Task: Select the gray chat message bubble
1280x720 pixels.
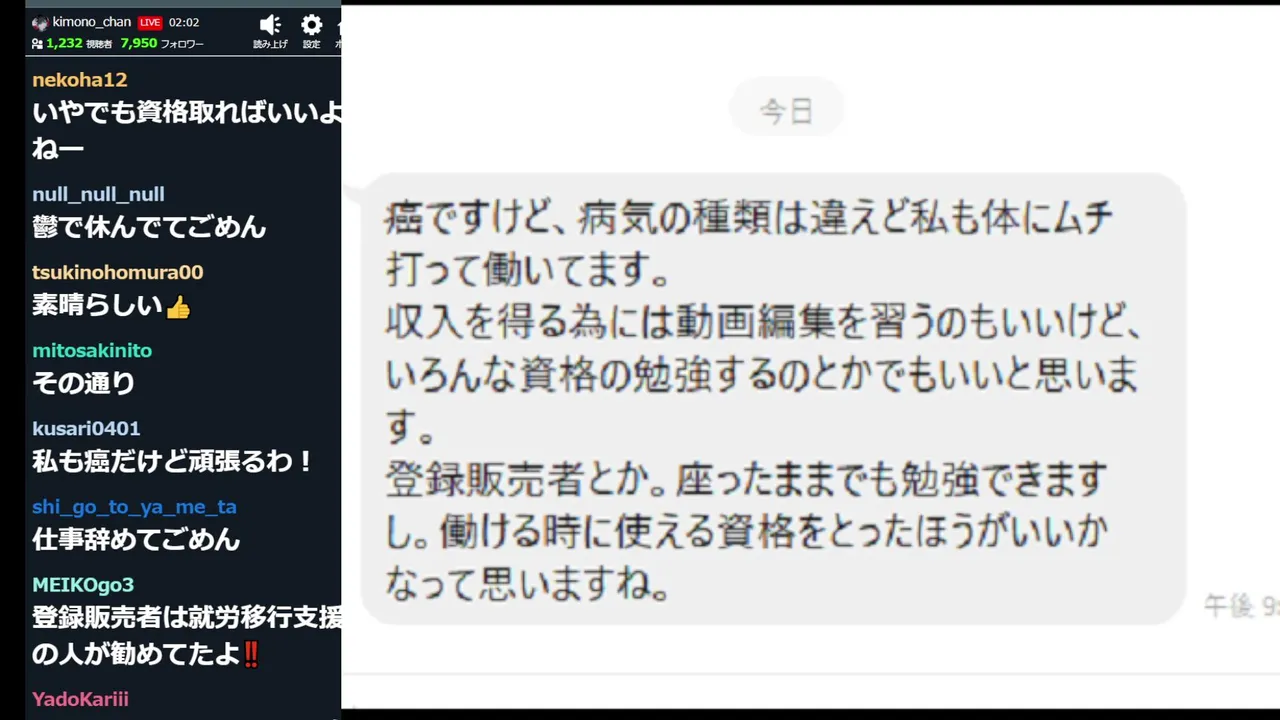Action: point(773,398)
